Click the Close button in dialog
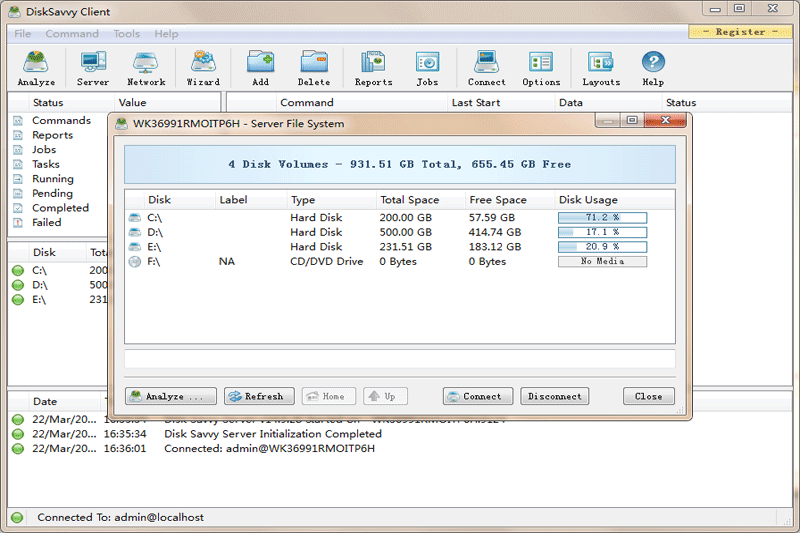The width and height of the screenshot is (800, 533). [x=648, y=396]
